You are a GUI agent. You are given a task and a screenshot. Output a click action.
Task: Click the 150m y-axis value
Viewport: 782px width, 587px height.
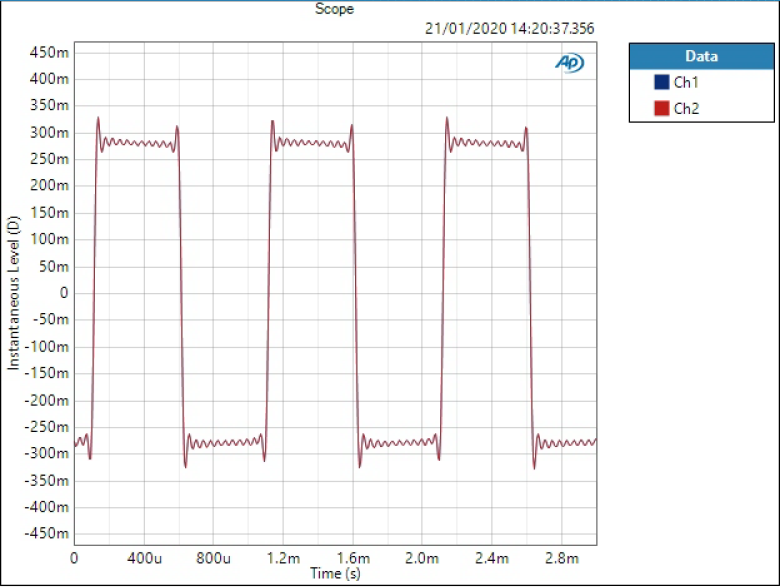49,213
